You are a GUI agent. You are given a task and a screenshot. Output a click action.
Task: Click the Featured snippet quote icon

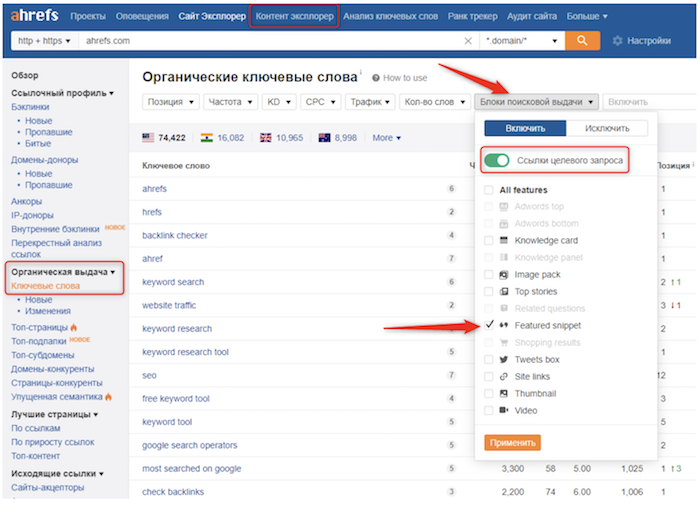pos(504,325)
